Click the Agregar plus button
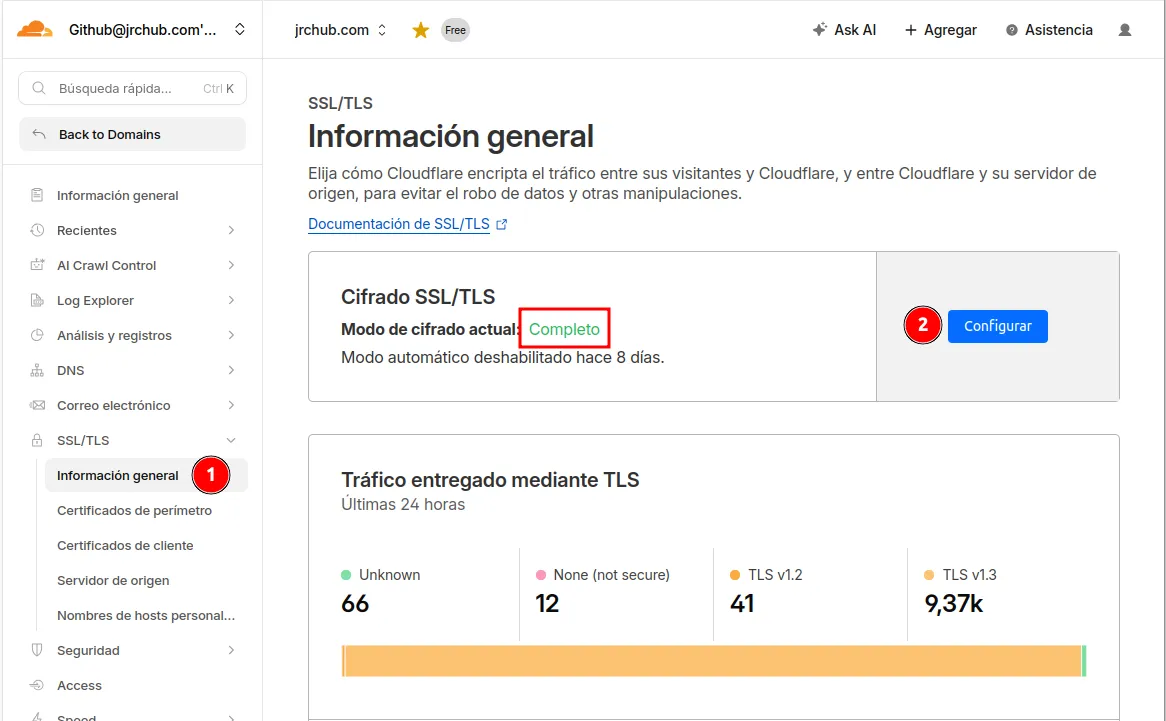The image size is (1166, 721). point(941,30)
